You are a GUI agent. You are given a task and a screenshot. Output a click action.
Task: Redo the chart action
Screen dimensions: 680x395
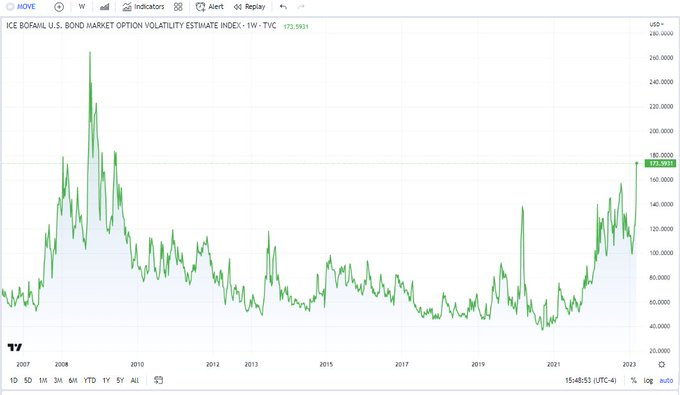click(x=301, y=7)
